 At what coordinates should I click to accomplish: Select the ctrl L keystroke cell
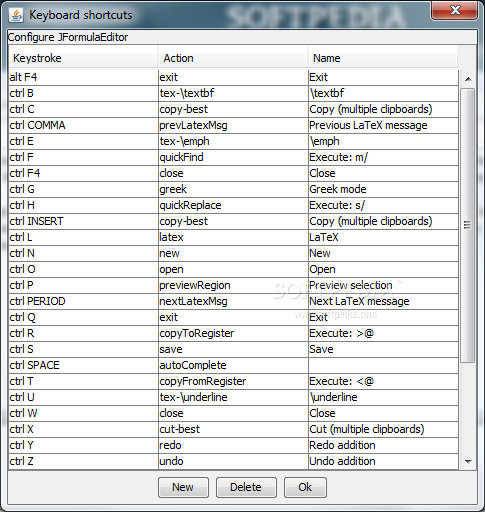83,237
